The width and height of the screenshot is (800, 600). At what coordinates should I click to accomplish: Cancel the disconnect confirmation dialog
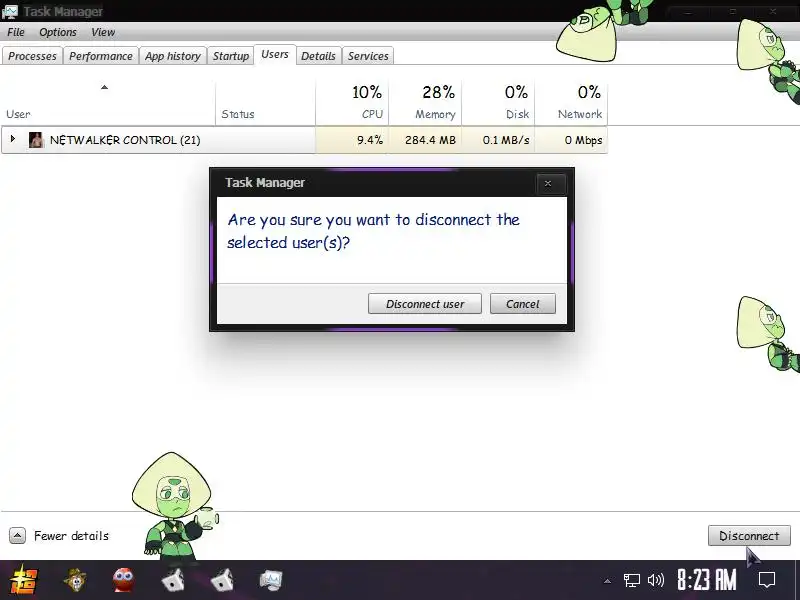[x=522, y=304]
